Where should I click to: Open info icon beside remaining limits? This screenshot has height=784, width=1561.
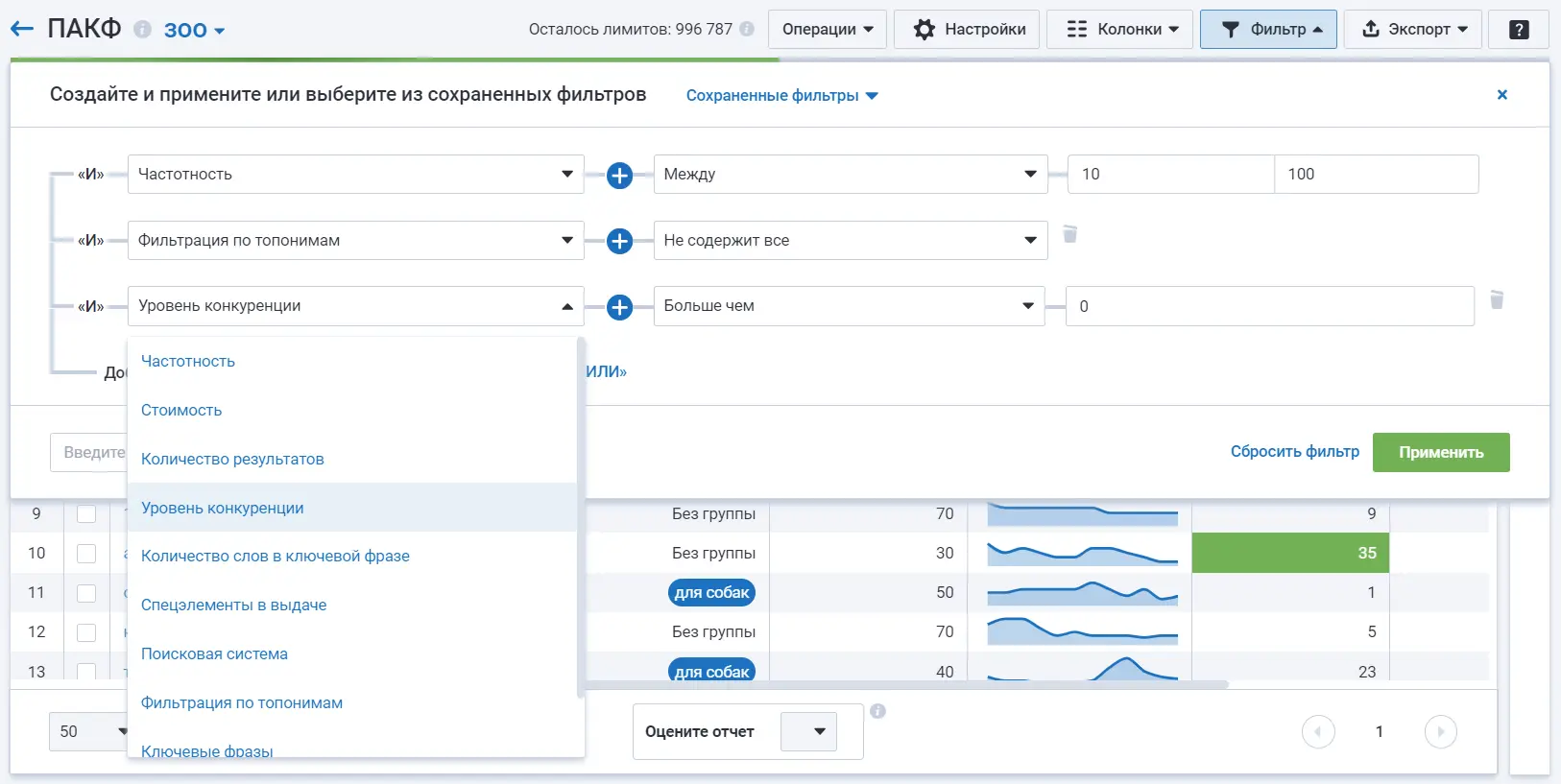(747, 29)
